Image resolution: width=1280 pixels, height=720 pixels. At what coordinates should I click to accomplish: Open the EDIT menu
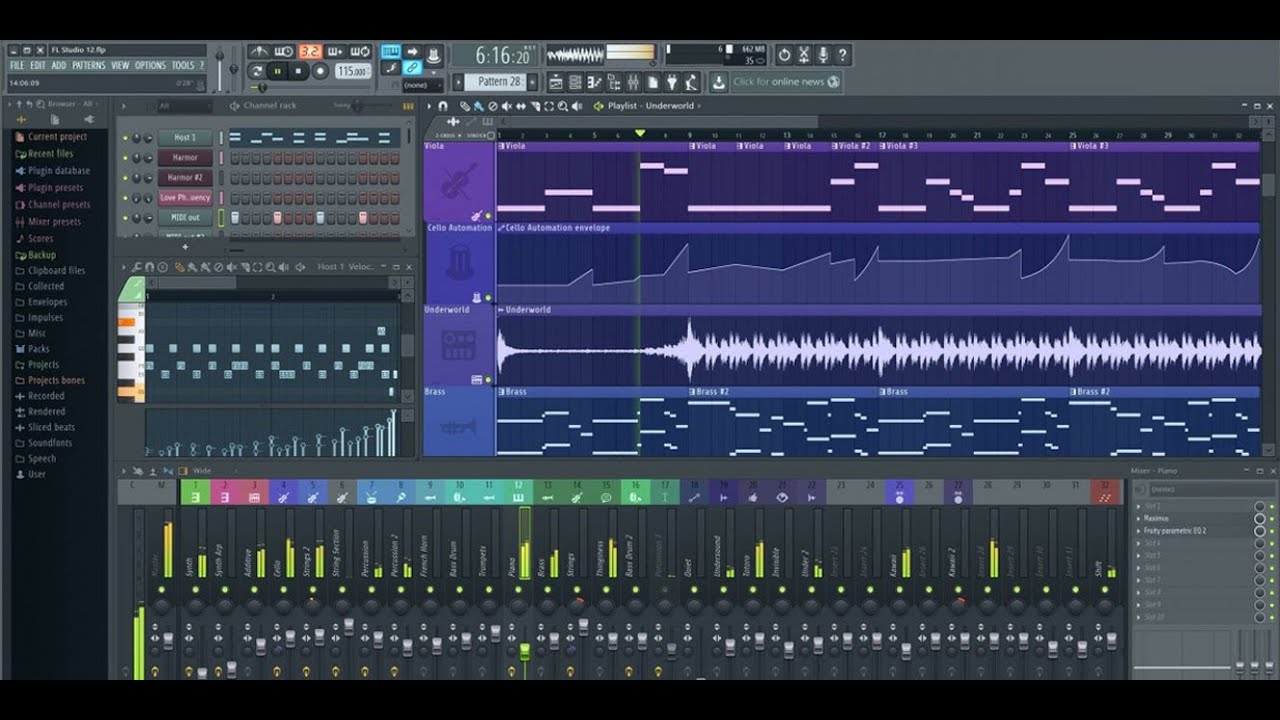[38, 66]
